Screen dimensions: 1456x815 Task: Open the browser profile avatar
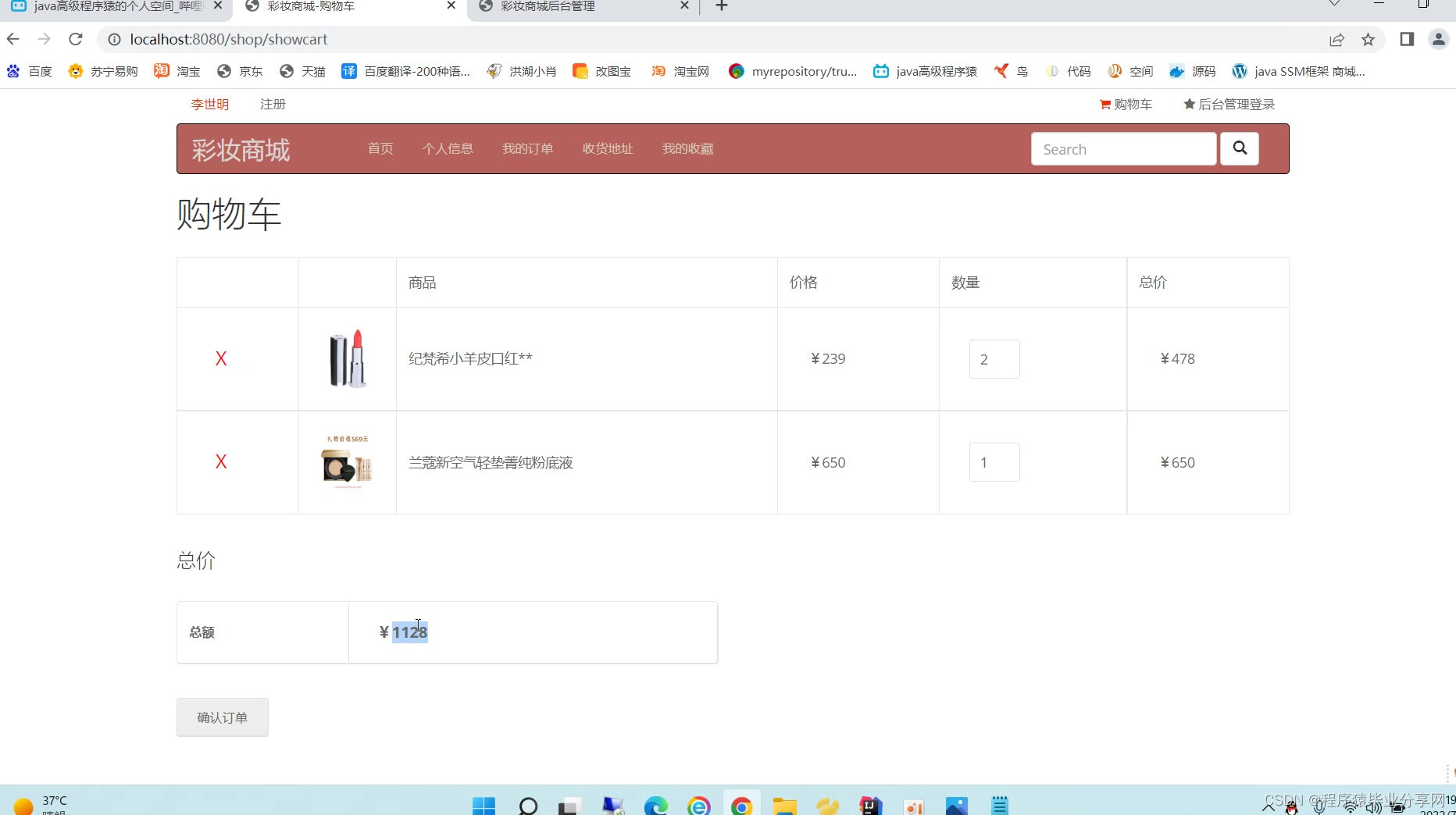click(1438, 39)
